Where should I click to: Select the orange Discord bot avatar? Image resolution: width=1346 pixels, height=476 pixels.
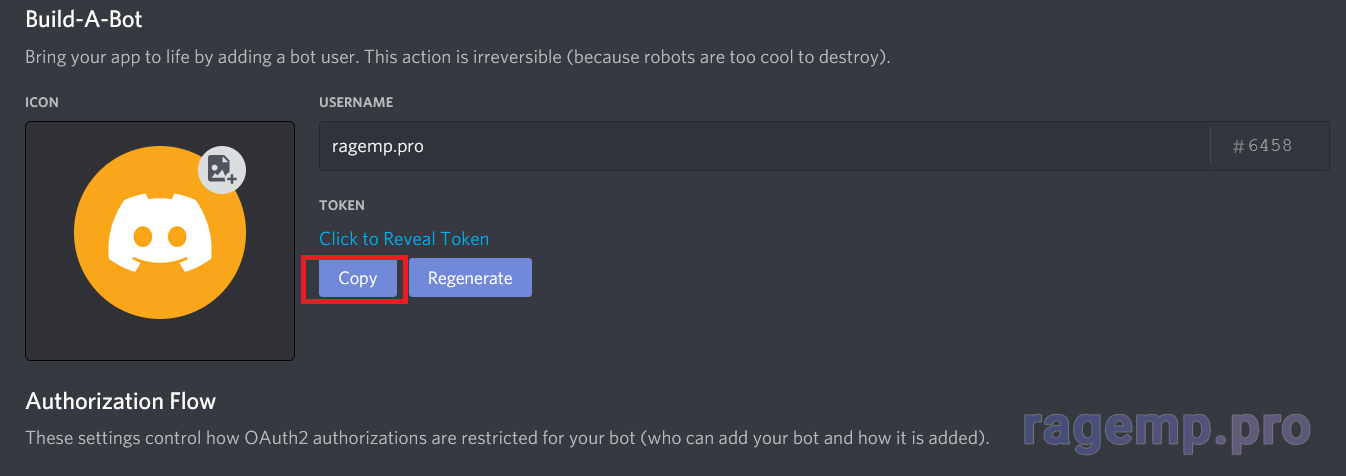coord(160,234)
